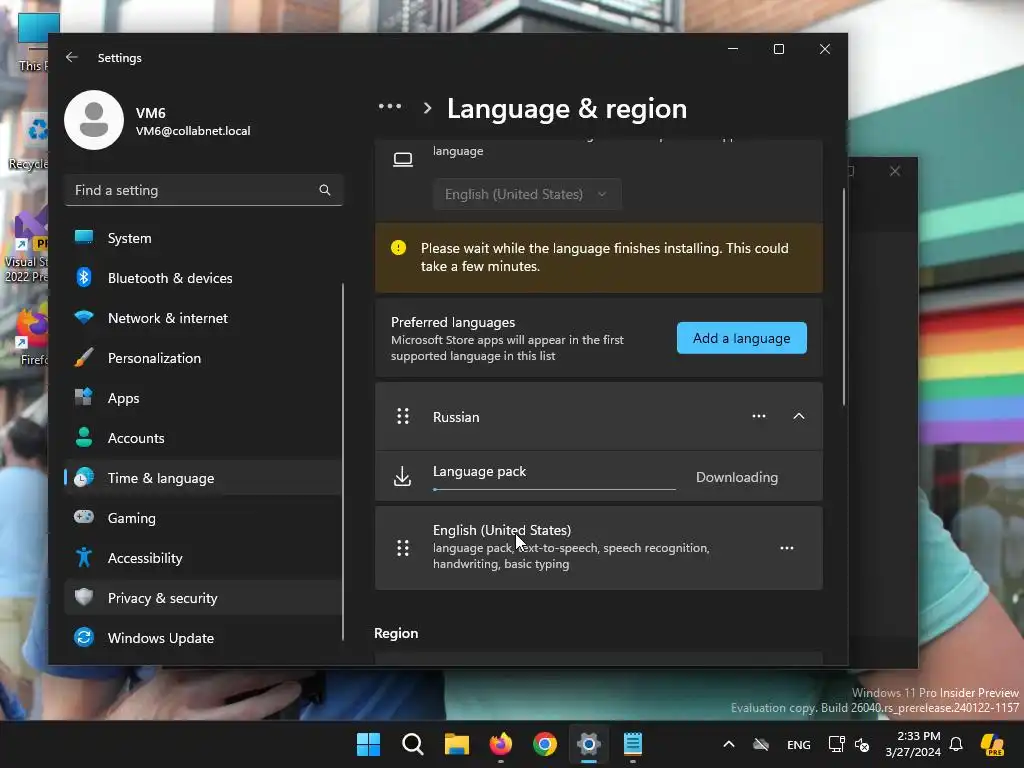Open Notepad from taskbar
The width and height of the screenshot is (1024, 768).
click(633, 744)
